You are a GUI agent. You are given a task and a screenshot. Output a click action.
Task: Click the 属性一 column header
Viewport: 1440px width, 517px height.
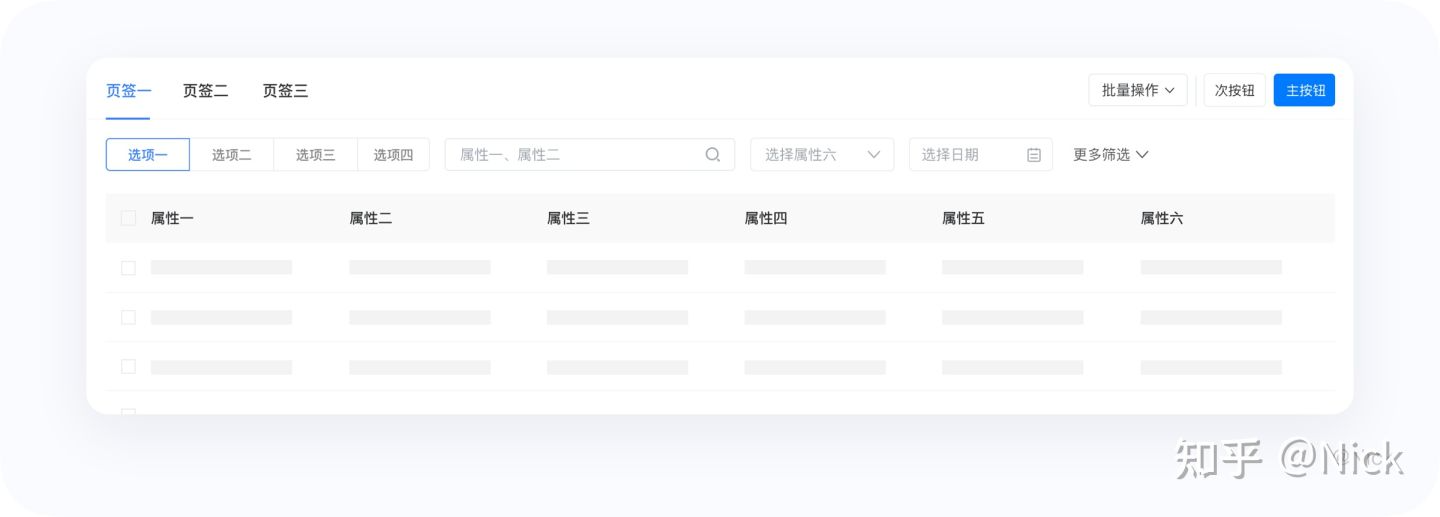click(172, 218)
